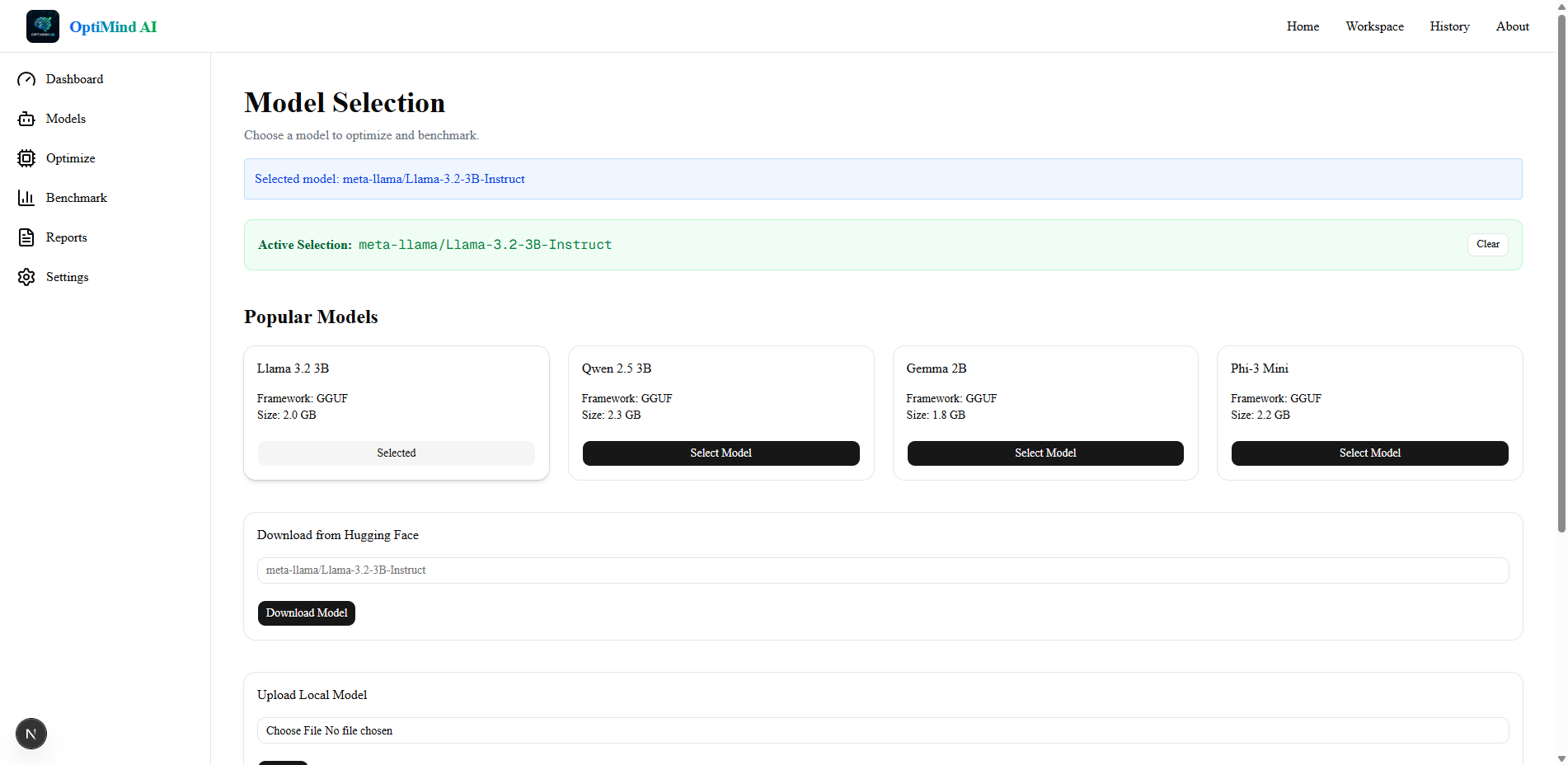Click the 'Gemma 2B' card title
Image resolution: width=1568 pixels, height=765 pixels.
pyautogui.click(x=937, y=368)
